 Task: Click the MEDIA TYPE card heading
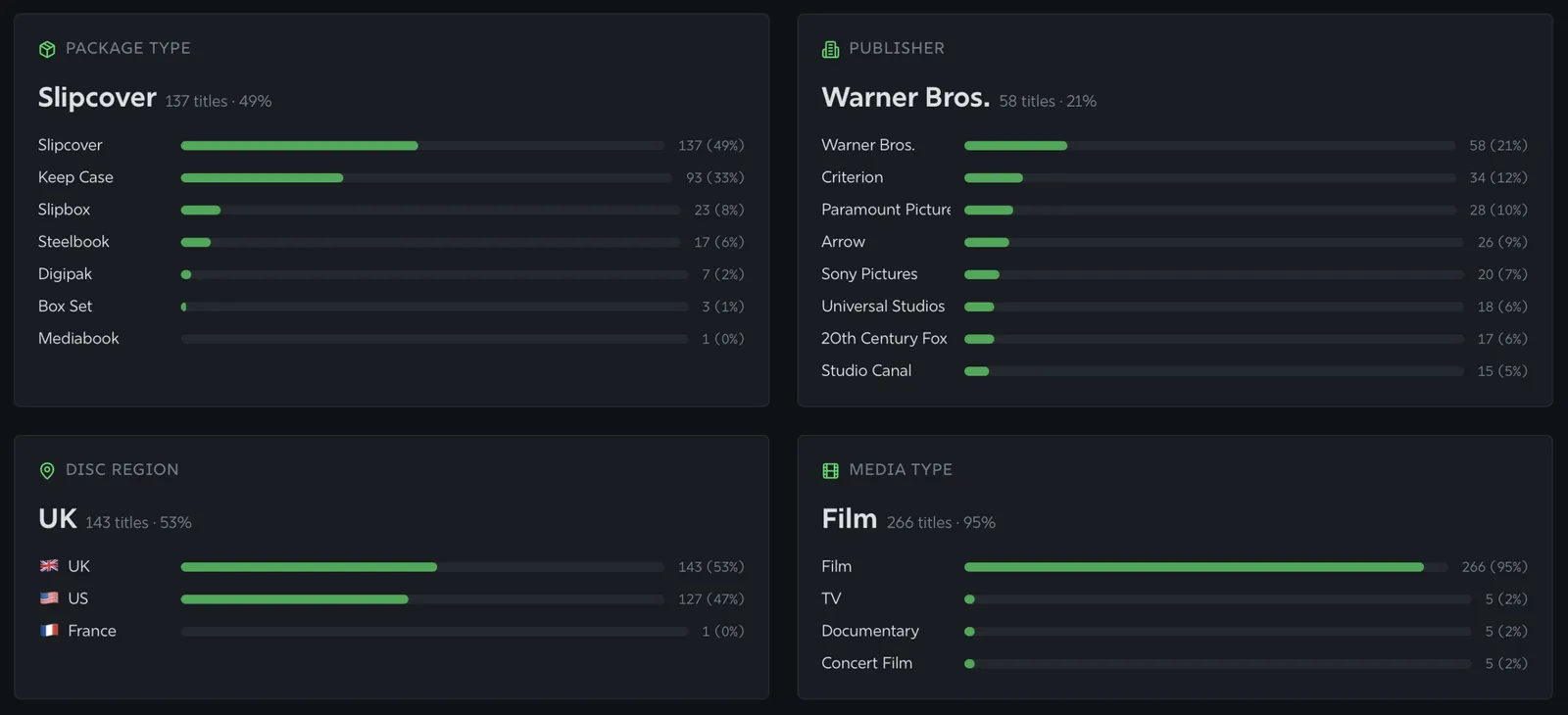[901, 469]
